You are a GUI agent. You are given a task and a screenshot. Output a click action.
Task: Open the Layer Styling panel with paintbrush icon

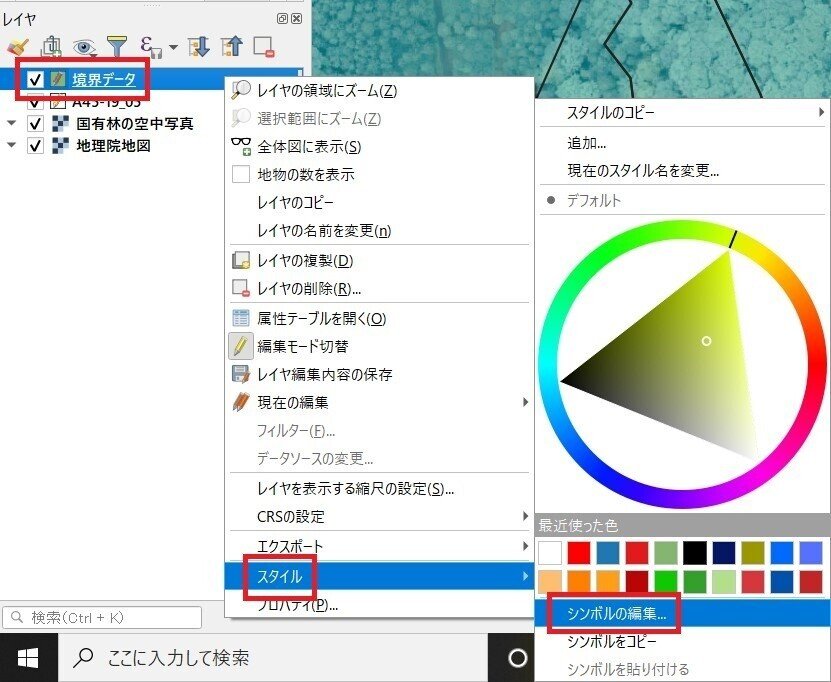(x=17, y=46)
